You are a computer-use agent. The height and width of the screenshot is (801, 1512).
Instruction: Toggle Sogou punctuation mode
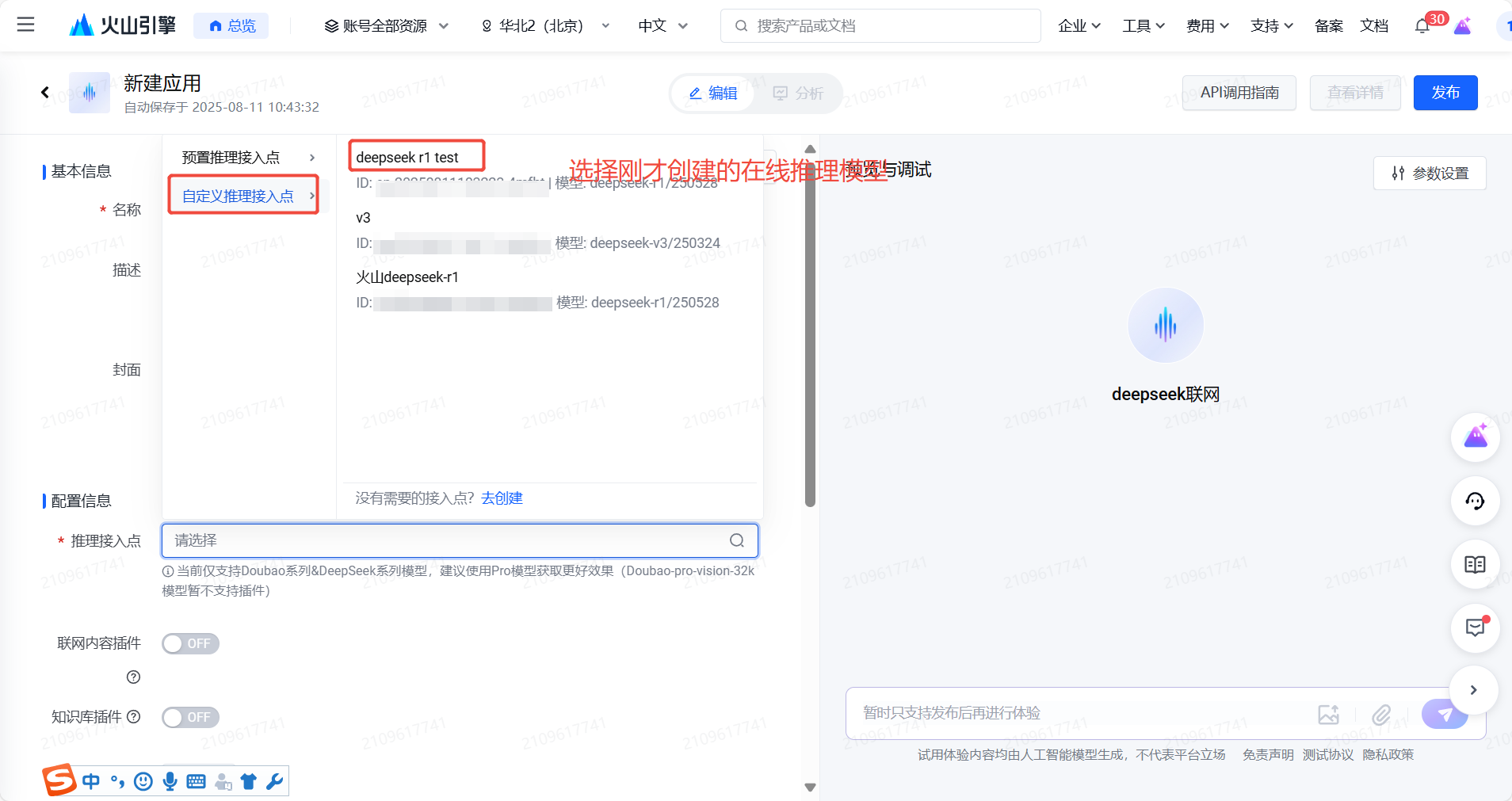pos(117,782)
